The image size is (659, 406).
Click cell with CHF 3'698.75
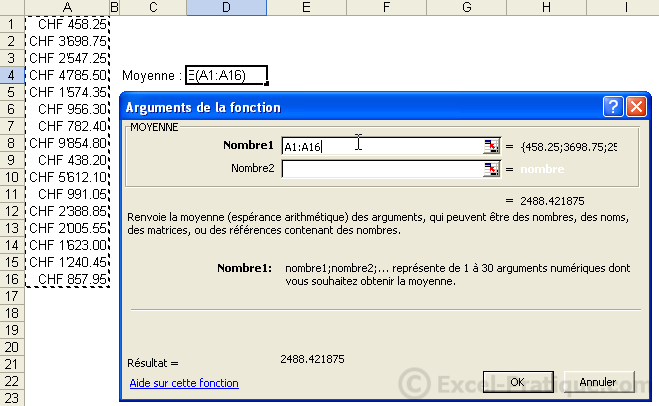pyautogui.click(x=67, y=41)
